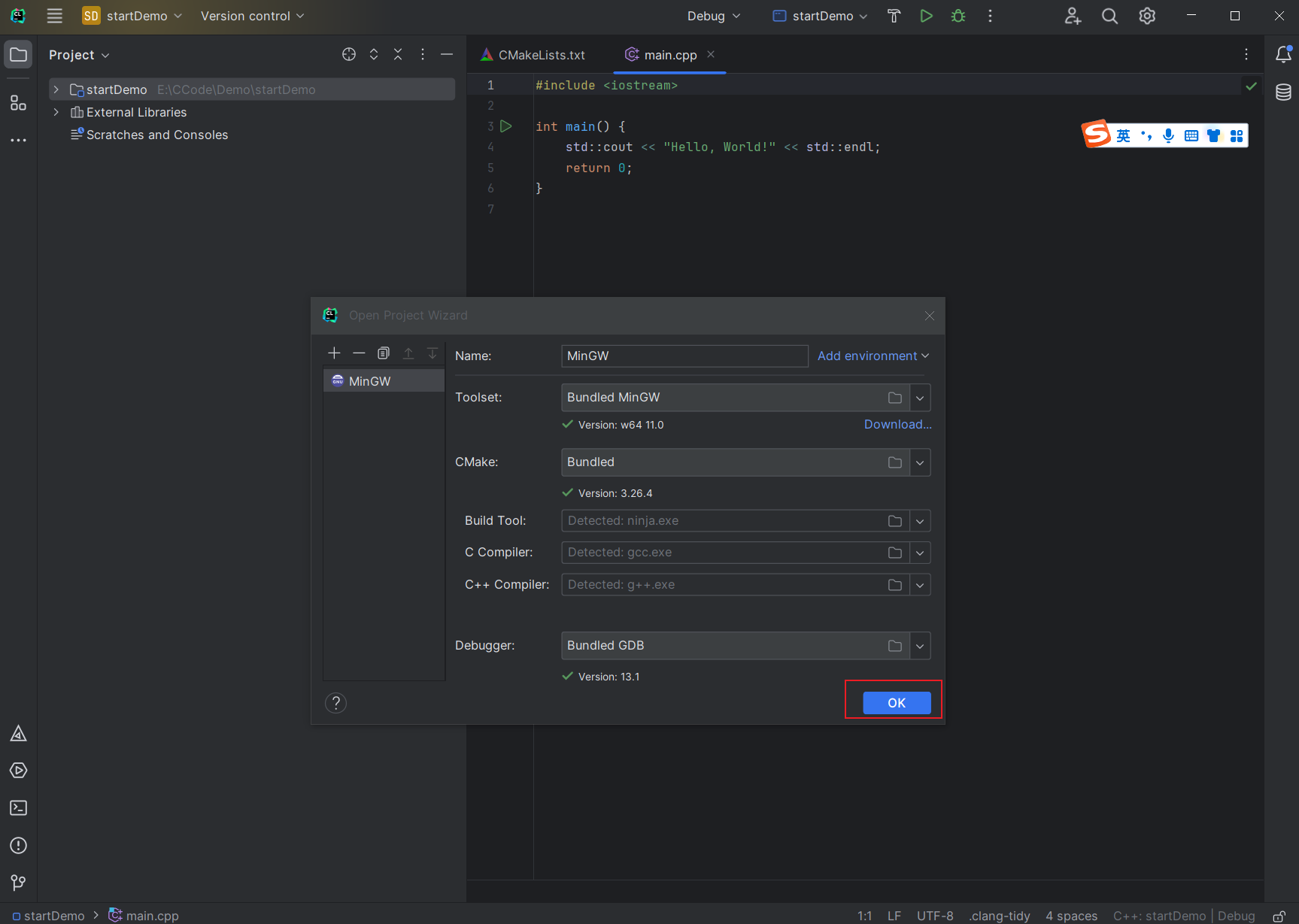
Task: Add a new toolchain plus icon
Action: [x=335, y=353]
